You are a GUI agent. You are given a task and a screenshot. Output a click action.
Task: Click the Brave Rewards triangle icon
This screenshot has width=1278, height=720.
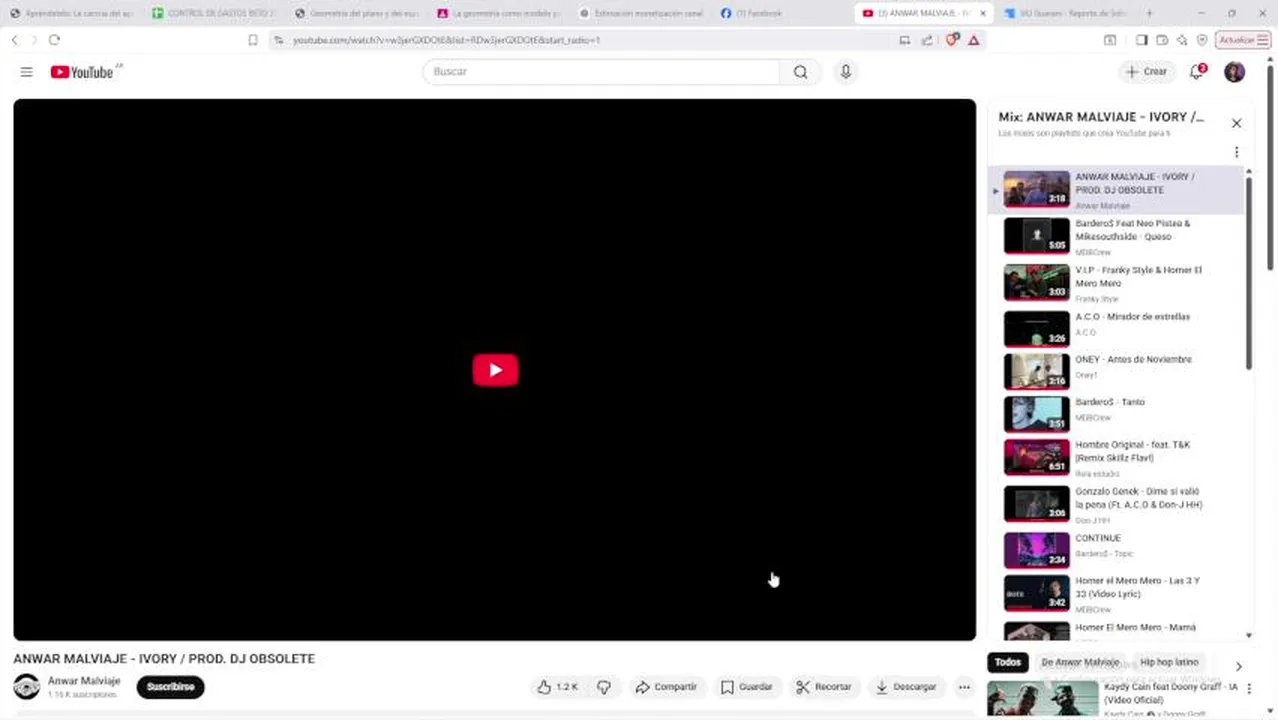(x=973, y=40)
